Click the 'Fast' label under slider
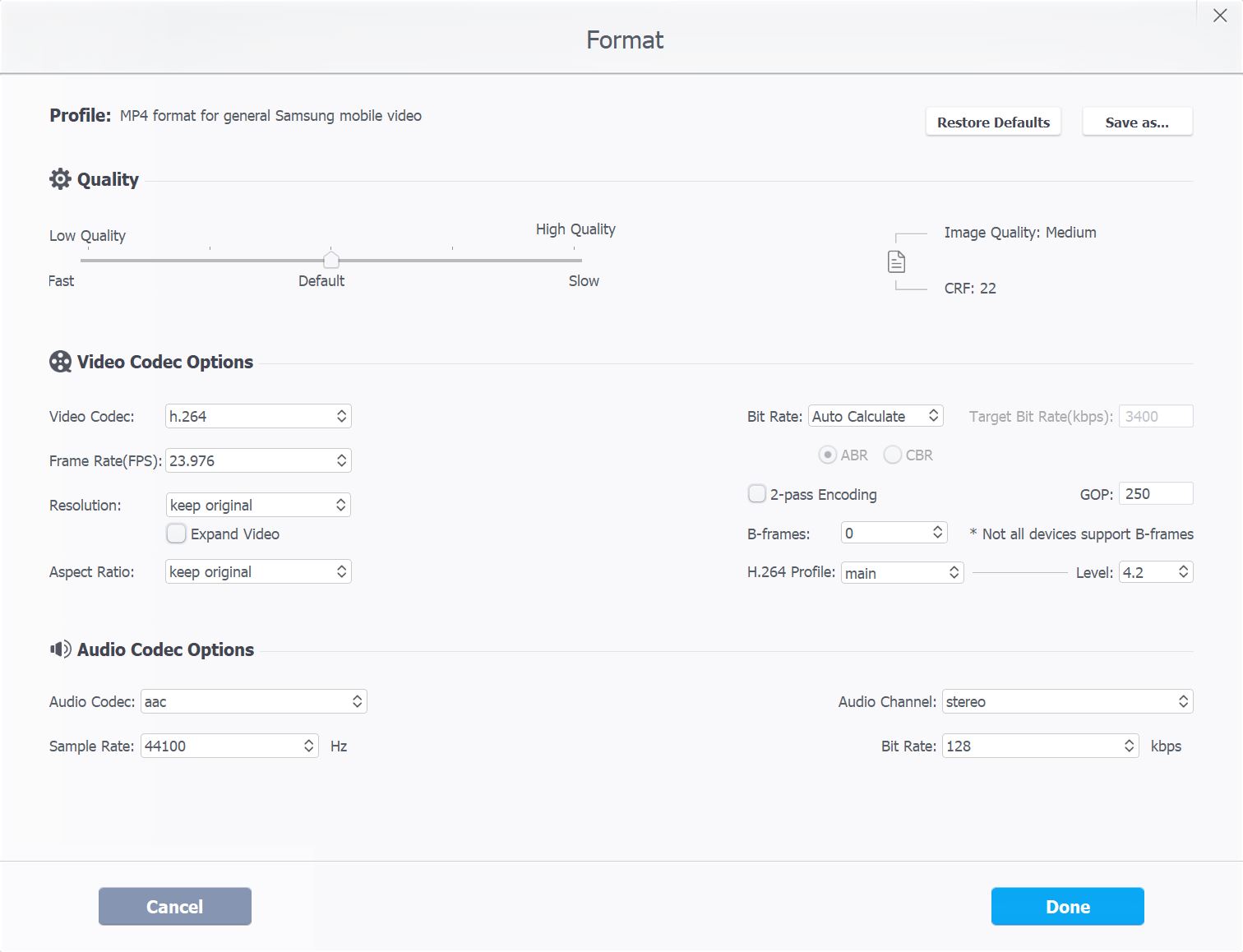 click(x=61, y=281)
